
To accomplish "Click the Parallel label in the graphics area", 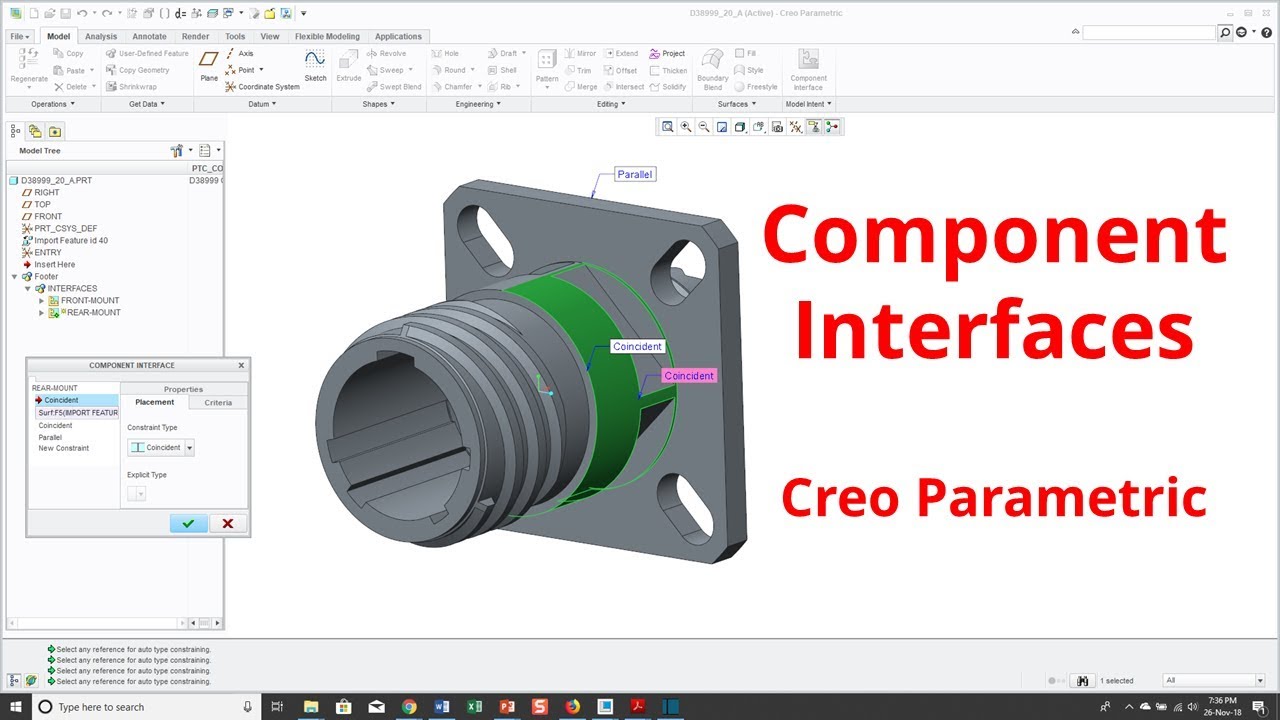I will tap(634, 175).
